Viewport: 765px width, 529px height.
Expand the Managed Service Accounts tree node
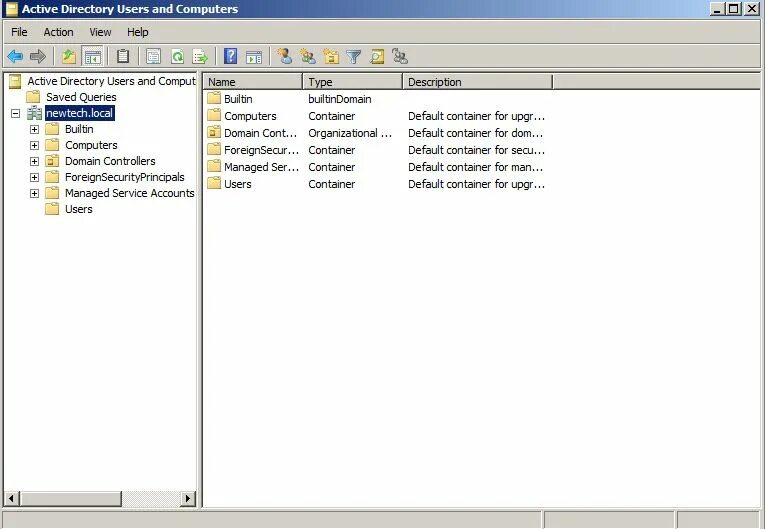(34, 194)
